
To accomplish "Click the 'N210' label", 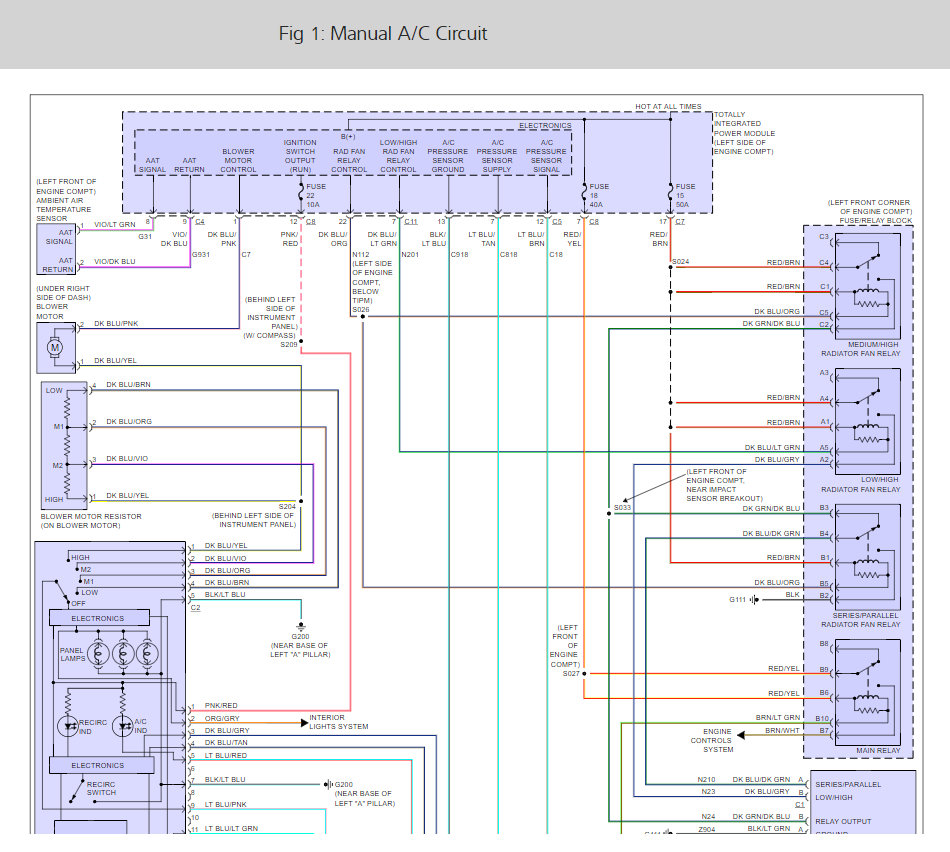I will [x=706, y=779].
